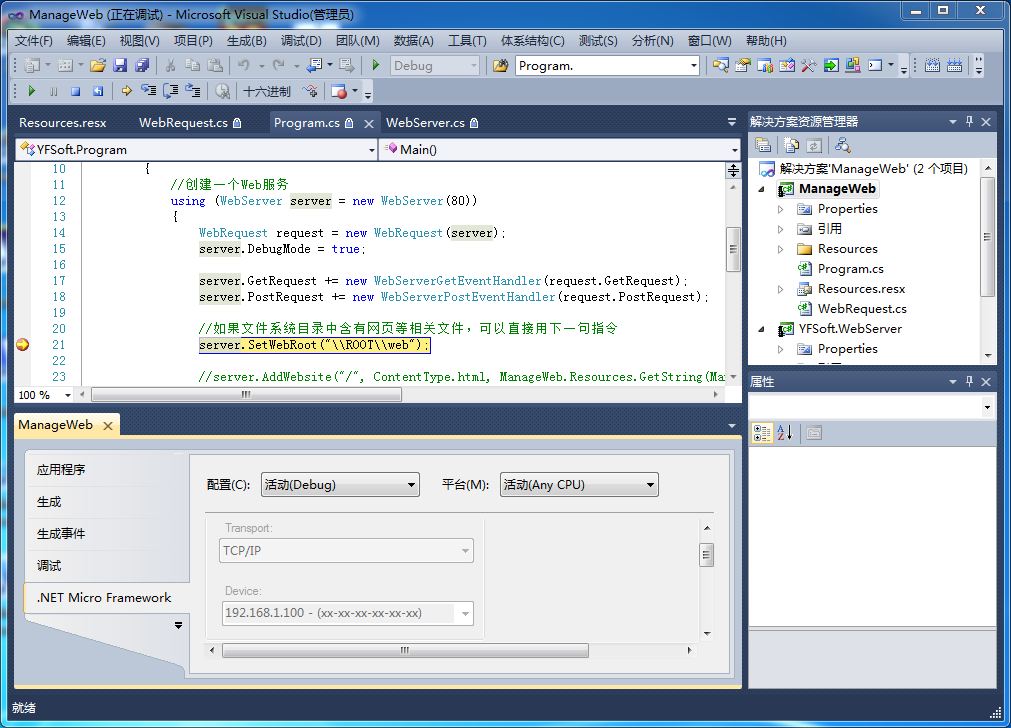Open the 配置(C) configuration dropdown
Image resolution: width=1011 pixels, height=728 pixels.
340,485
